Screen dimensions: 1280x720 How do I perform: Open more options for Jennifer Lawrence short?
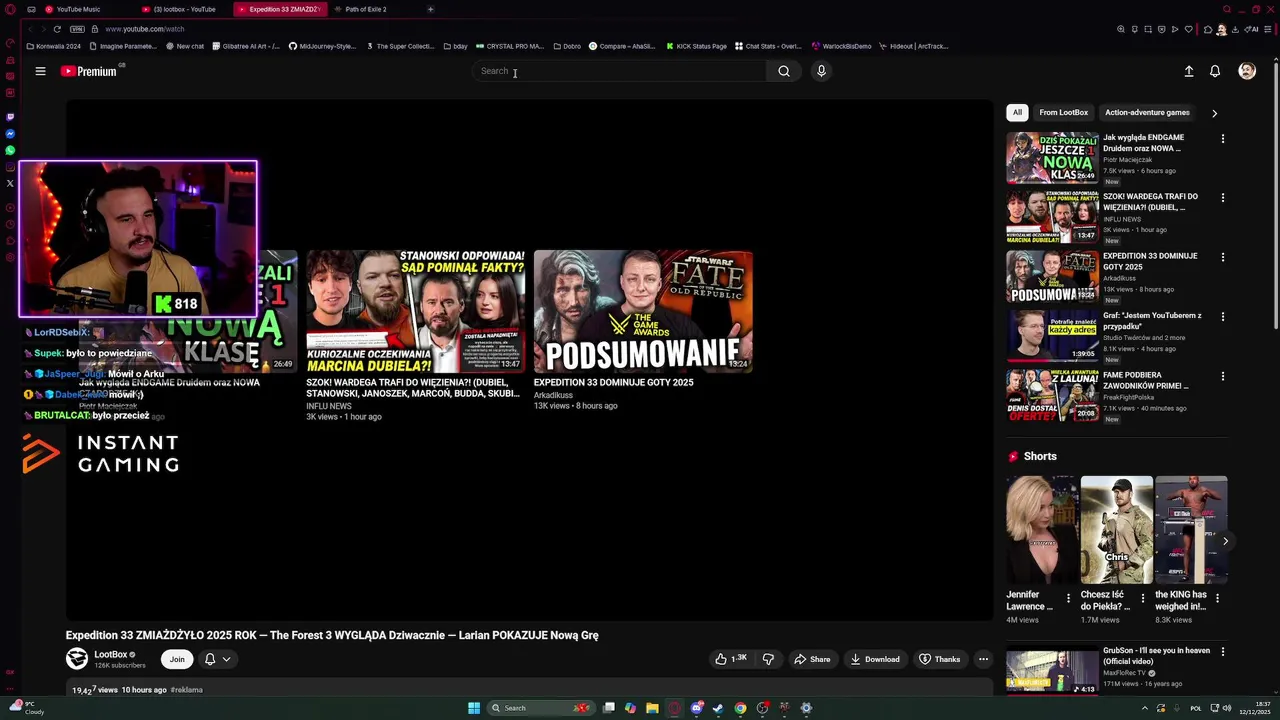click(x=1068, y=599)
